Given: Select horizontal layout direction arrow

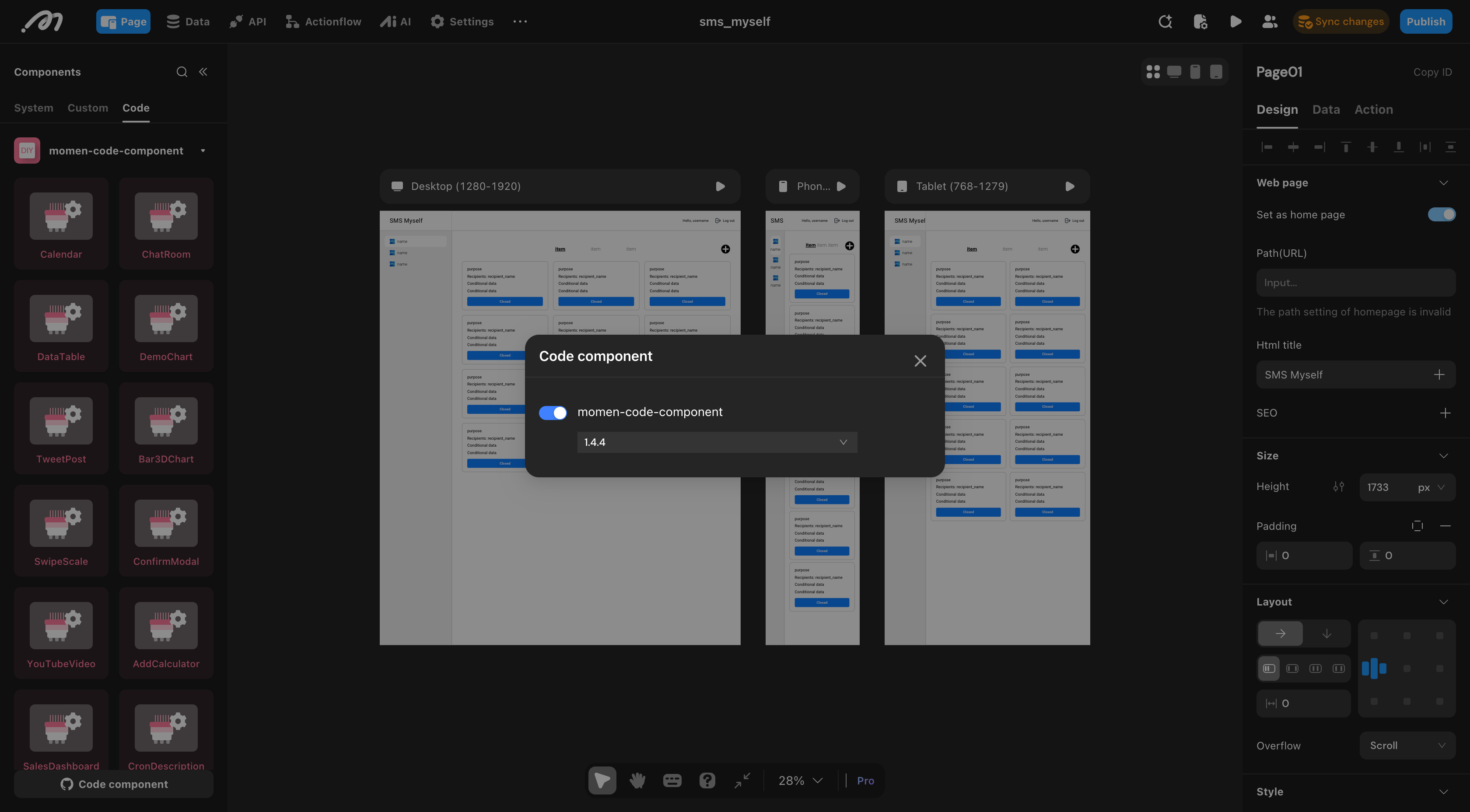Looking at the screenshot, I should tap(1280, 633).
